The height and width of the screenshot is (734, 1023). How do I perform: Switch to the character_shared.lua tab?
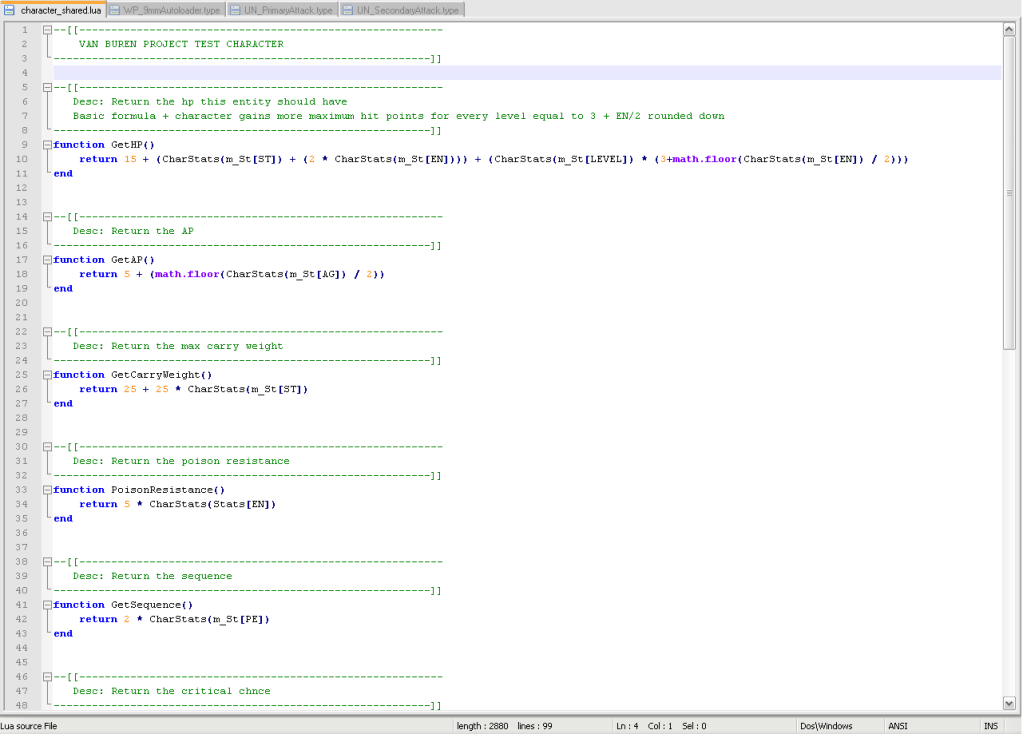click(x=53, y=10)
